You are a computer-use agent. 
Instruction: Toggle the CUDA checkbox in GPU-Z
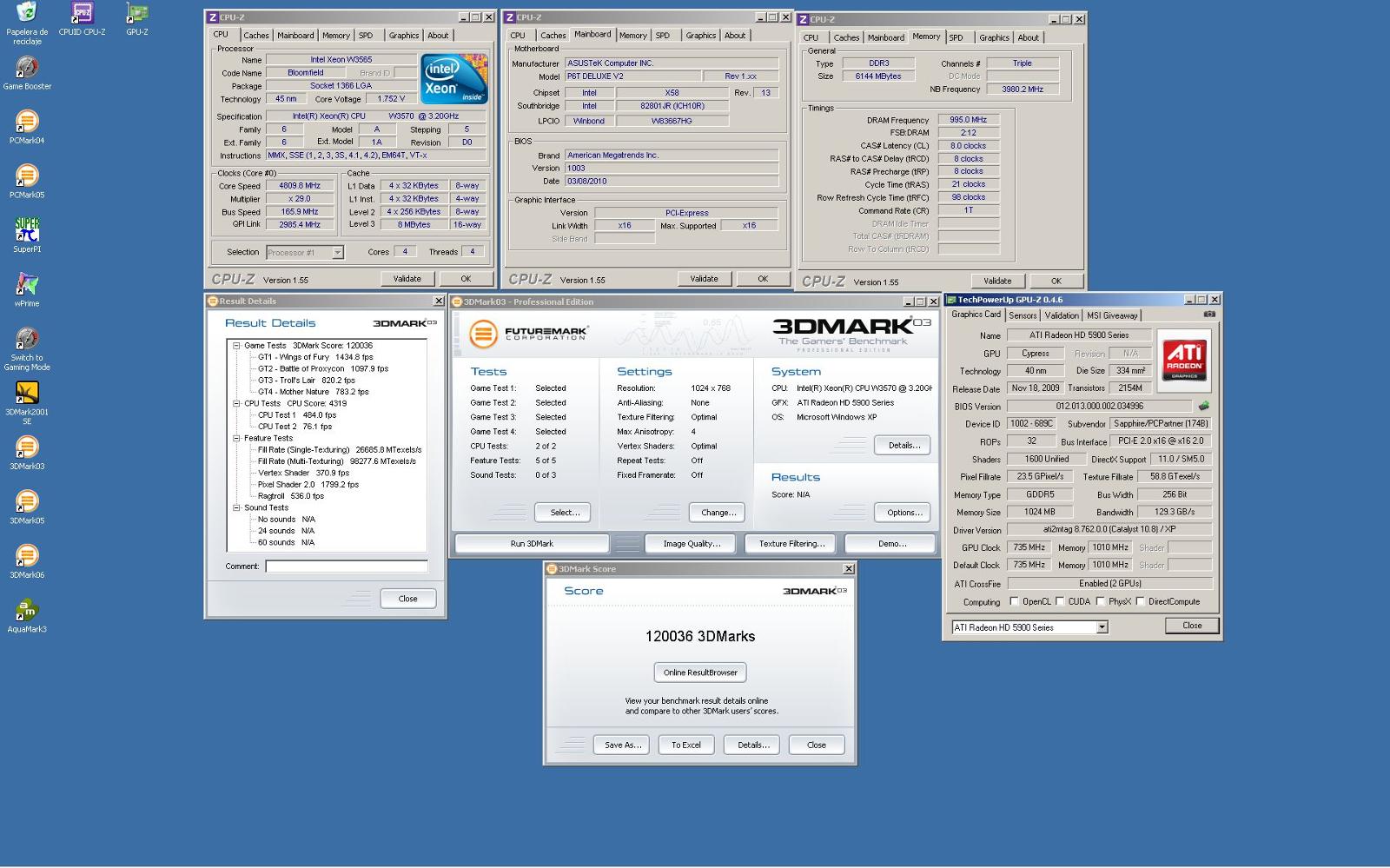[1060, 601]
